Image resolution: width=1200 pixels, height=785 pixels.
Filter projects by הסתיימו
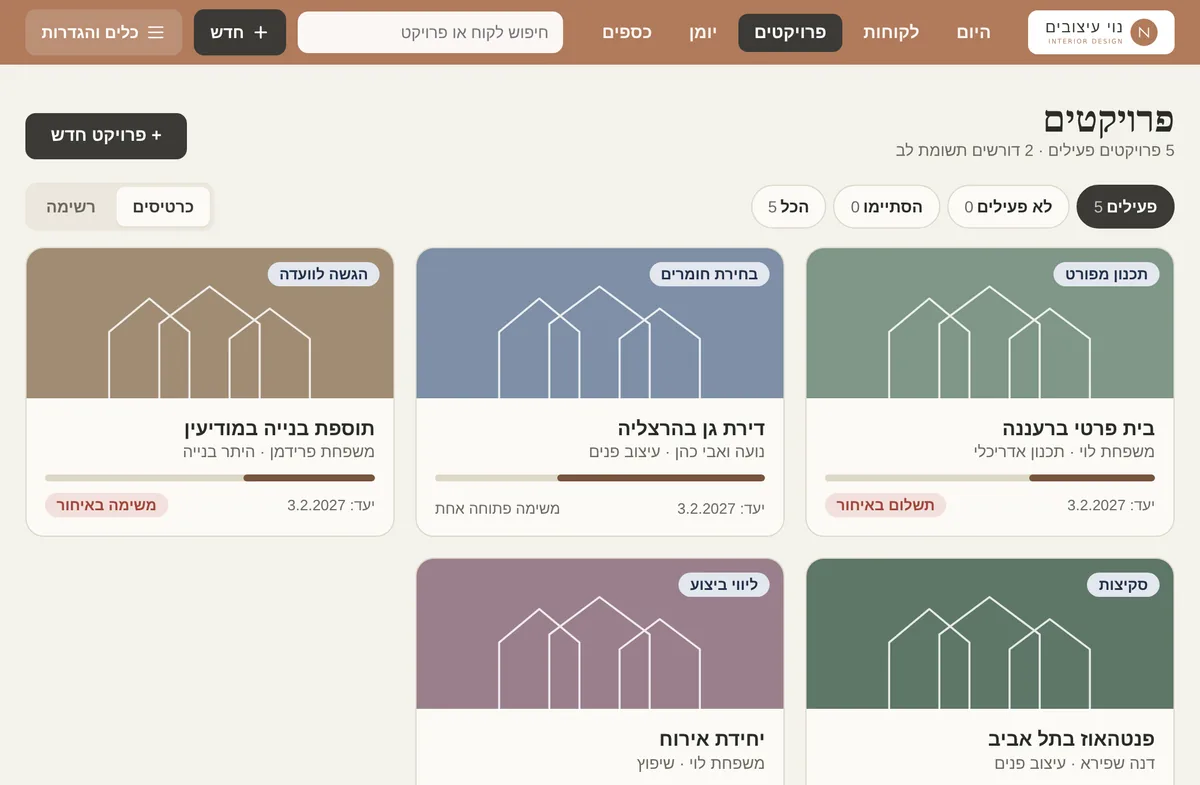pyautogui.click(x=886, y=207)
